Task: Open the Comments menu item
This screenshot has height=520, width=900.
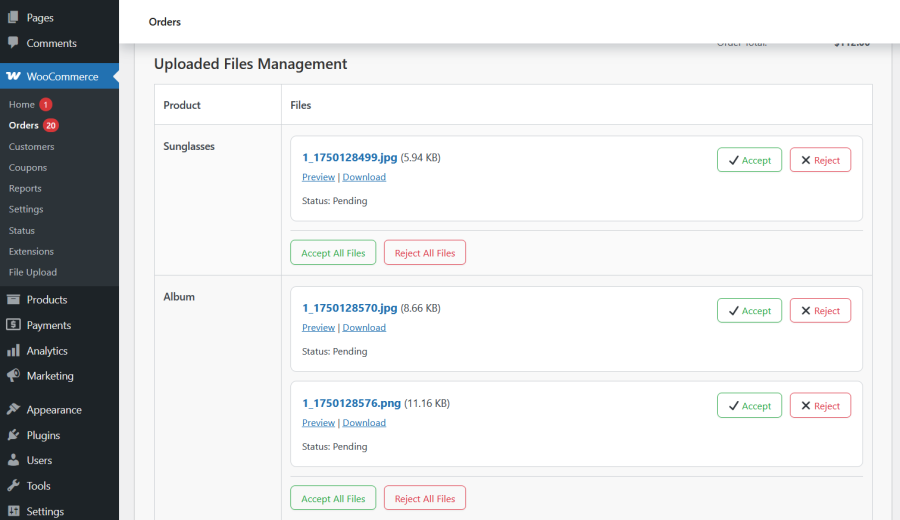Action: pos(51,43)
